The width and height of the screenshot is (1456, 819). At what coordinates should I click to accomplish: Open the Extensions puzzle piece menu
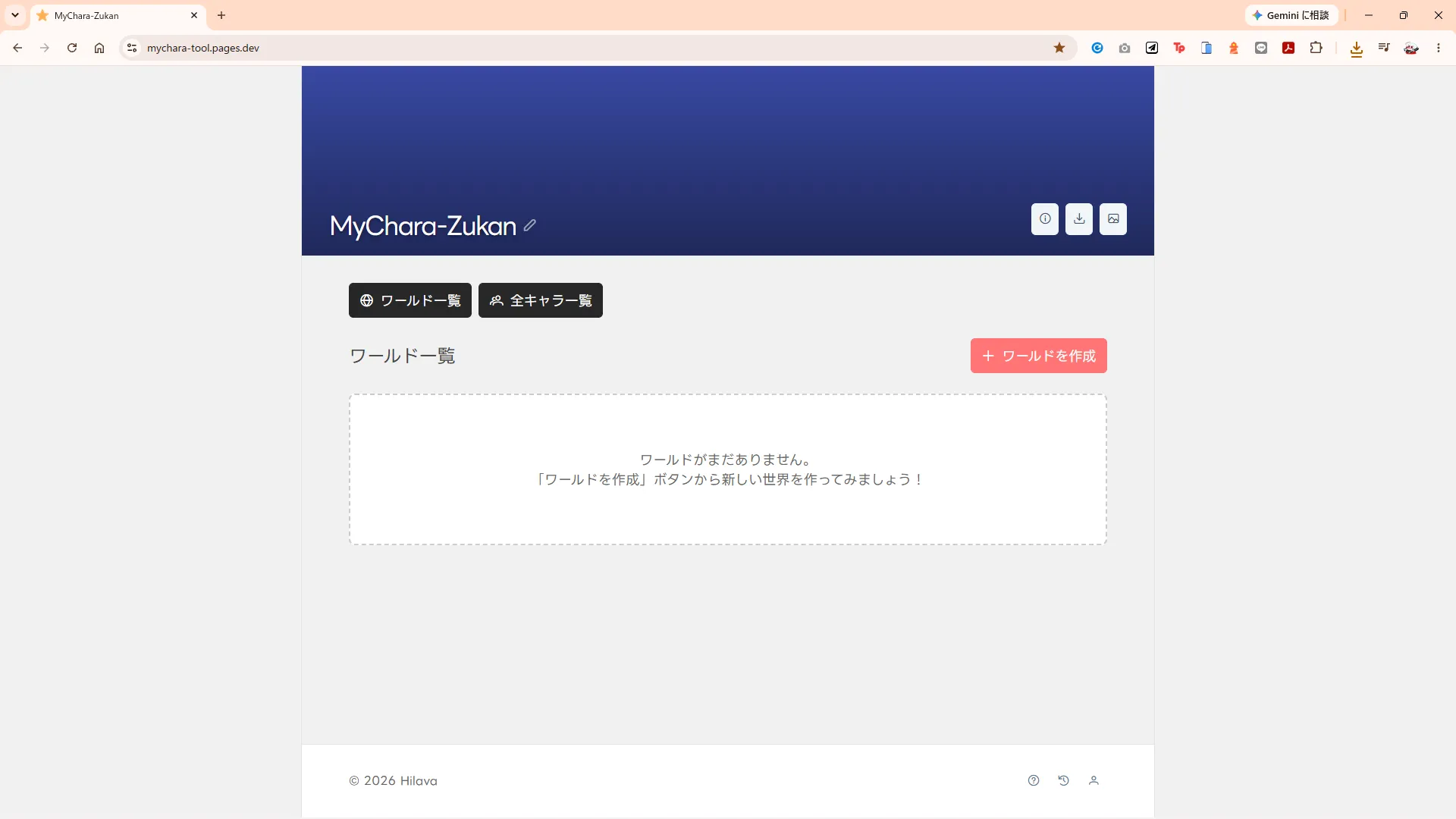pos(1316,48)
